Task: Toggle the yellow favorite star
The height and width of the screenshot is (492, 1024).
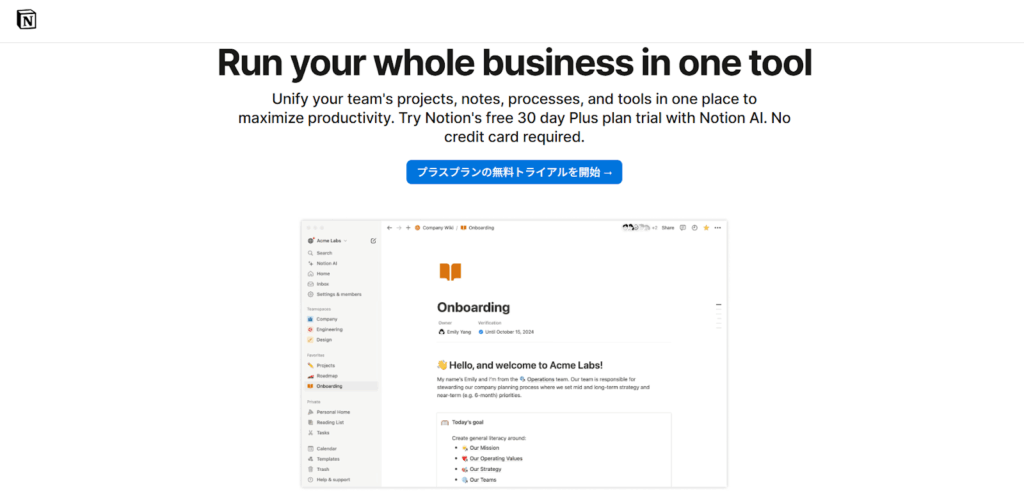Action: click(706, 228)
